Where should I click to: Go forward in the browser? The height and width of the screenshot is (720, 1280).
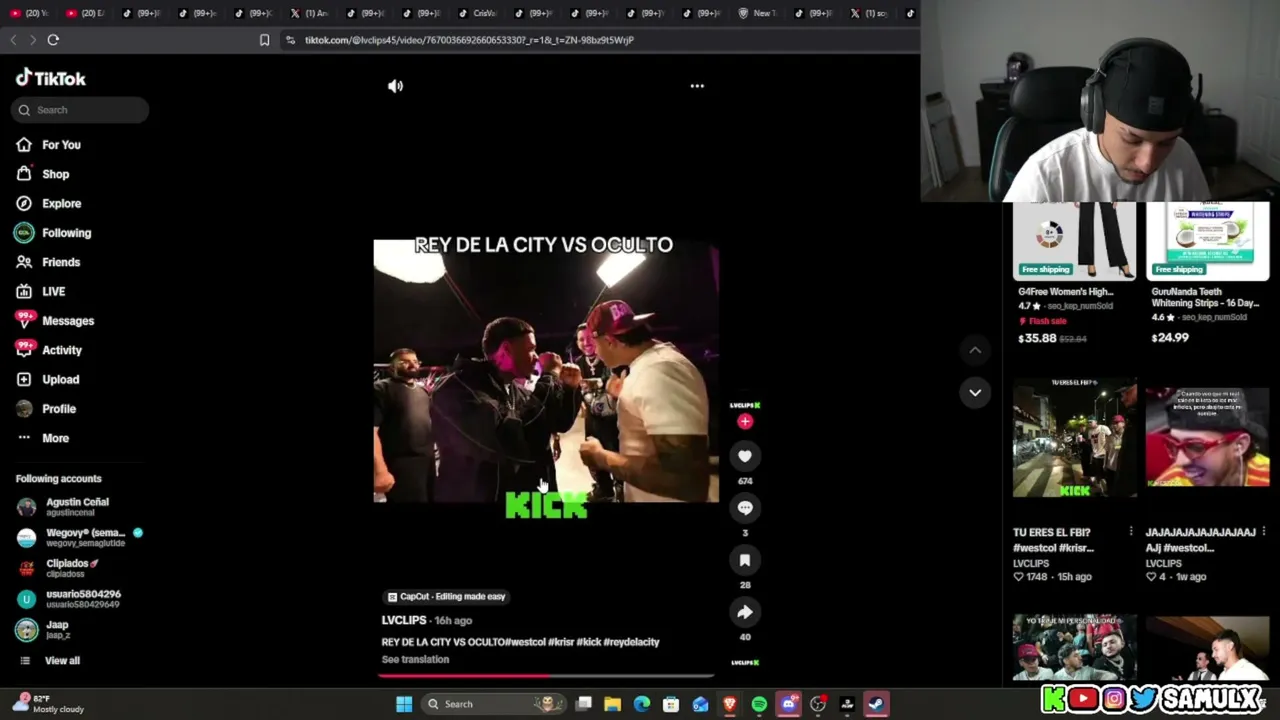point(32,40)
